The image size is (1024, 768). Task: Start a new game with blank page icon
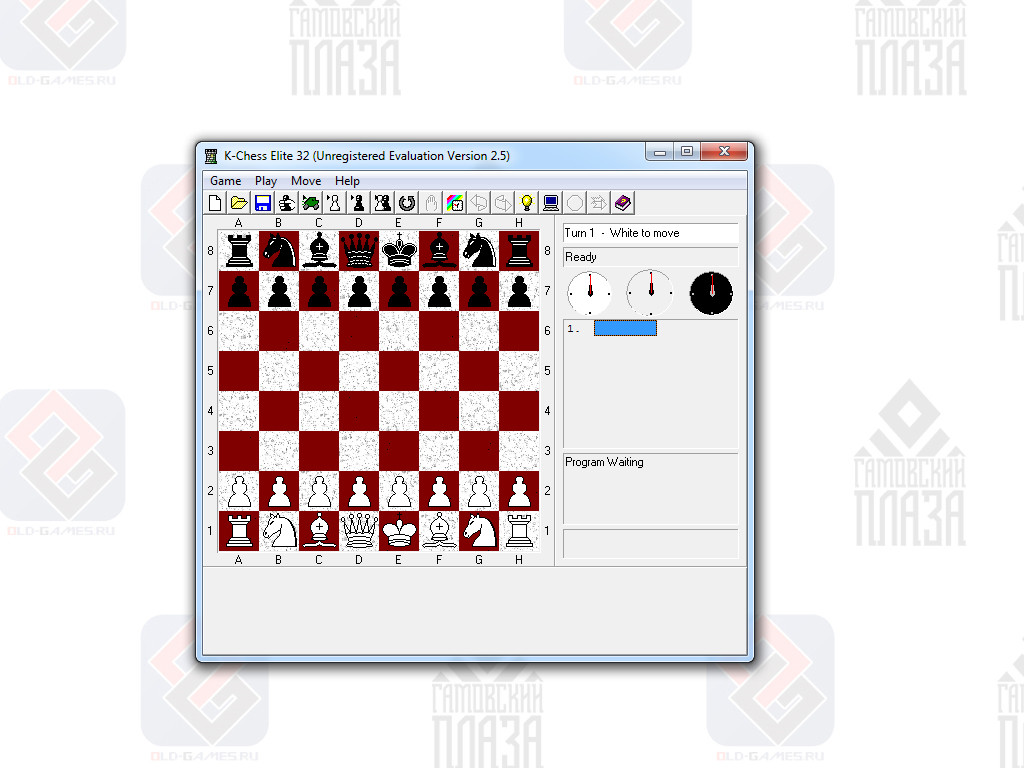pos(215,203)
